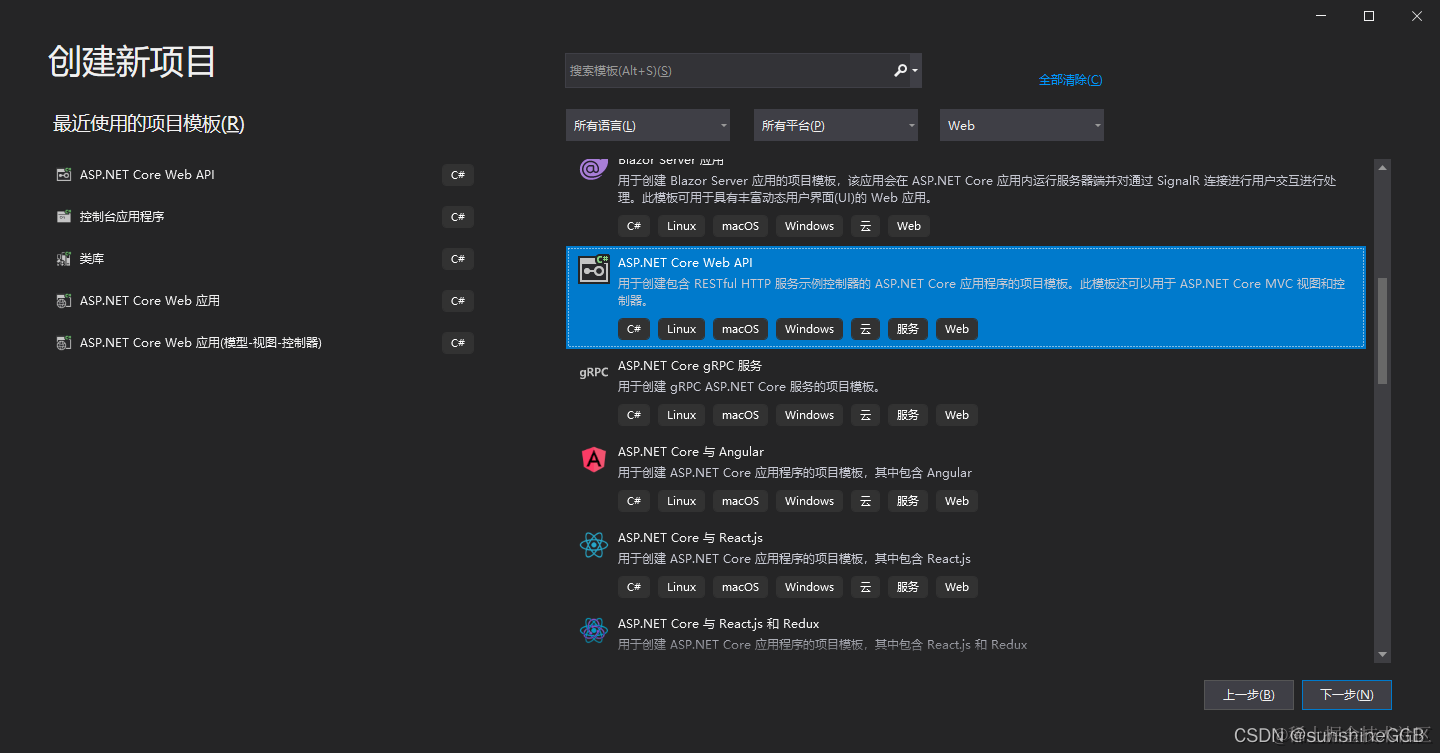Click Web tag under gRPC 服务 template

[x=957, y=415]
